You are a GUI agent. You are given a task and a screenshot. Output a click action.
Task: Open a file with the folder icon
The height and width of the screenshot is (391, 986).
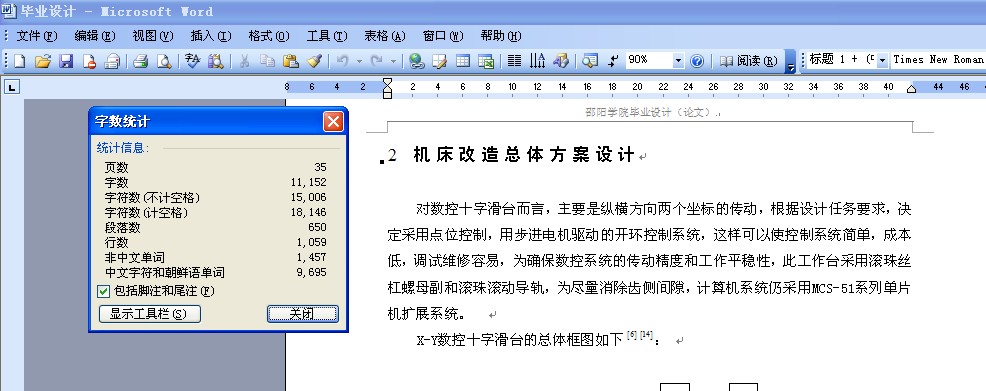point(42,61)
